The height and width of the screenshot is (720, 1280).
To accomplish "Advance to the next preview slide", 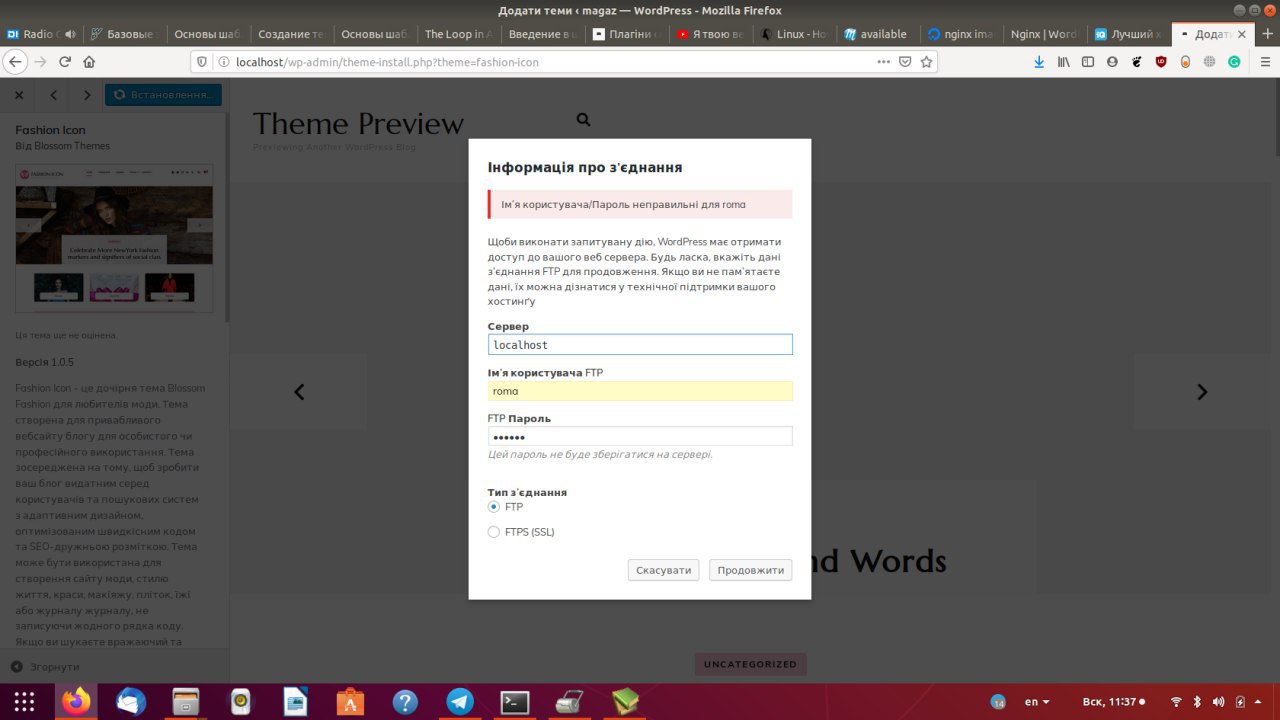I will click(1202, 392).
